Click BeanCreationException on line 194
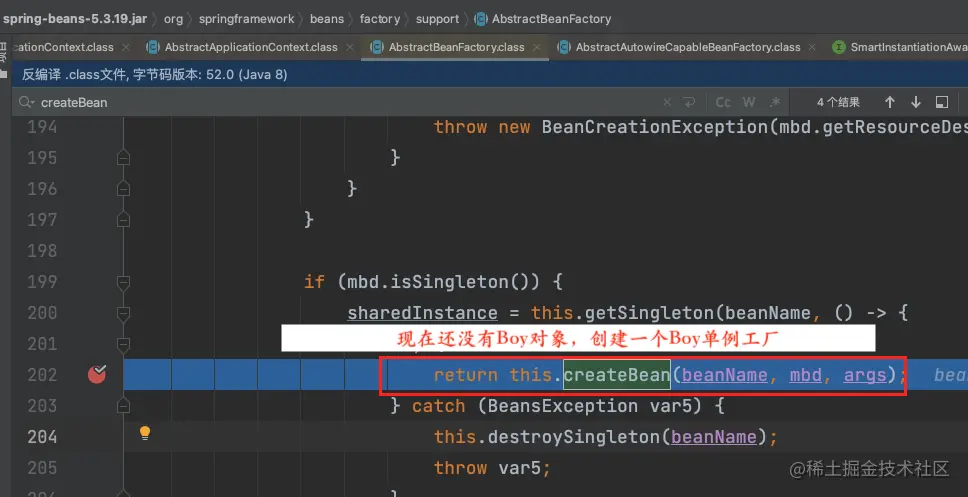 coord(654,127)
